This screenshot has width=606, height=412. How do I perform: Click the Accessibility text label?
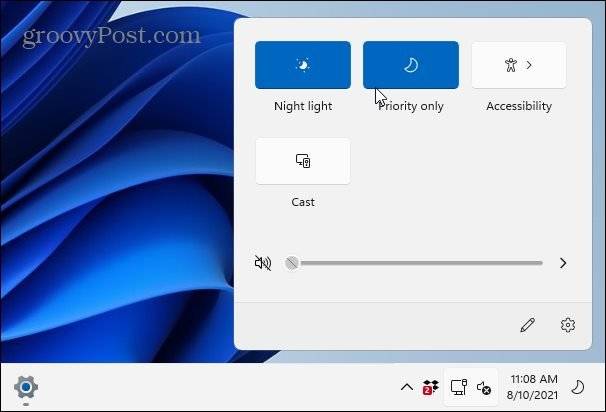518,106
